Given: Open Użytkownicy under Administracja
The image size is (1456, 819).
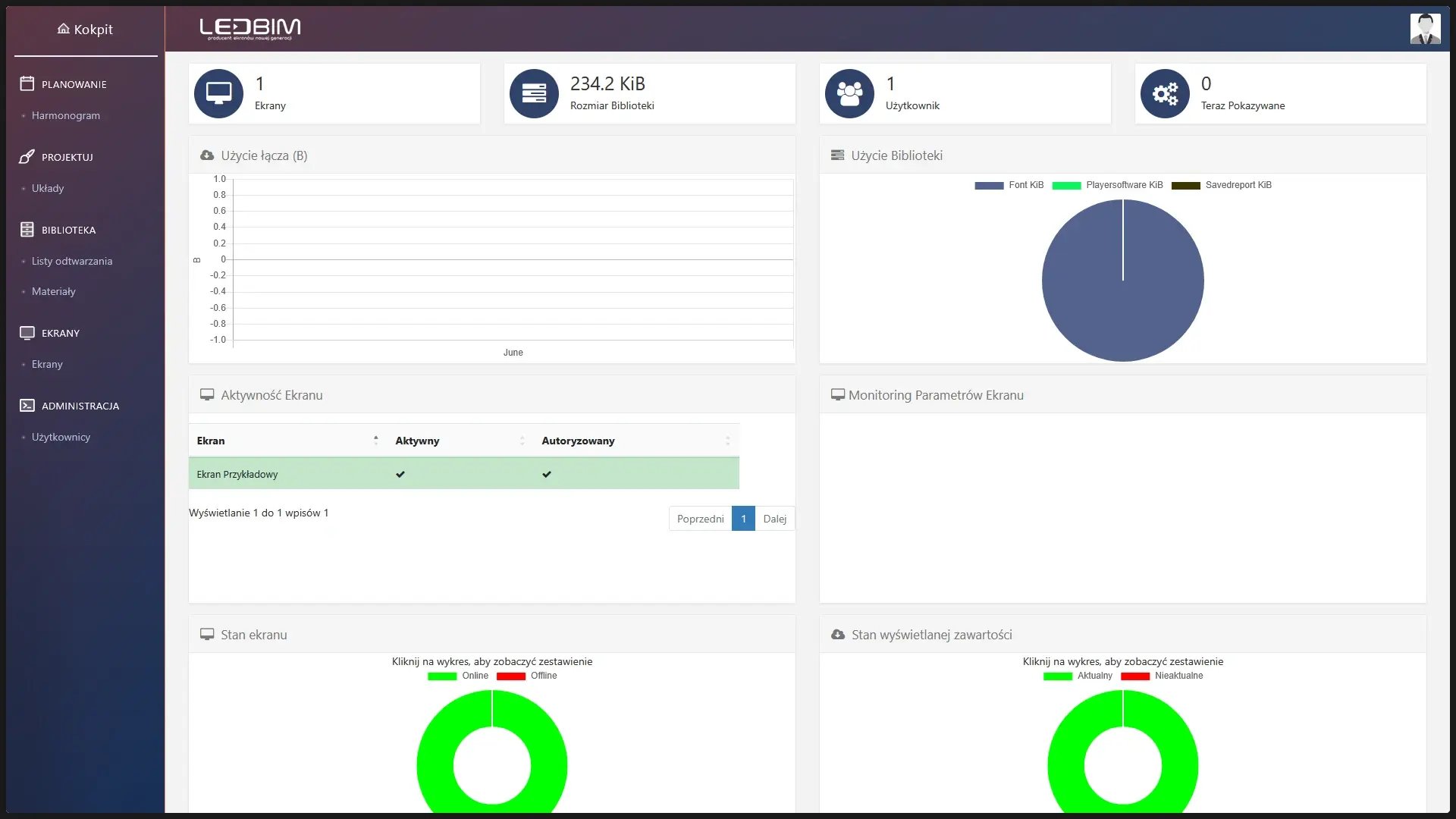Looking at the screenshot, I should click(61, 437).
